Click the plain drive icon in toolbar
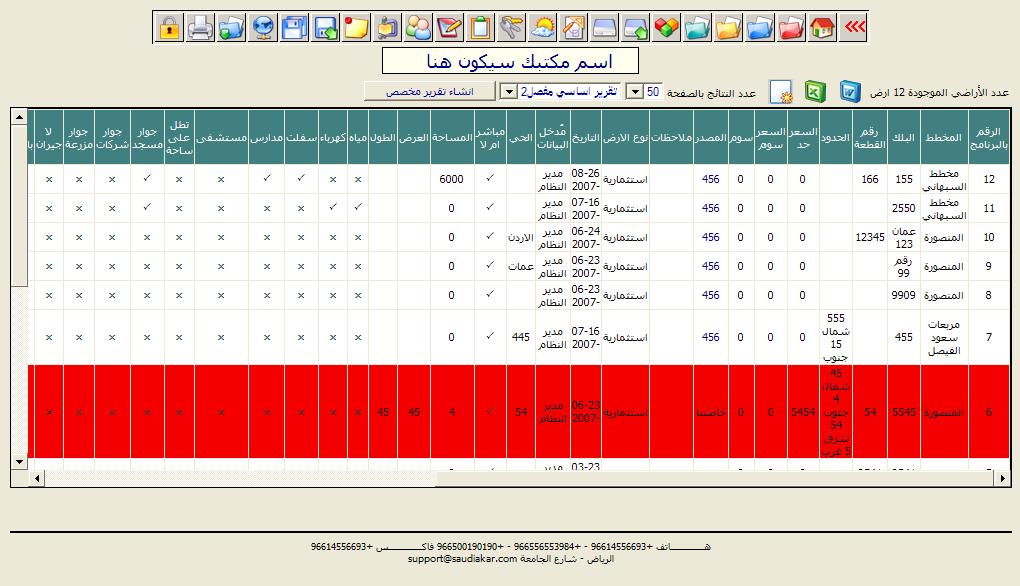This screenshot has height=586, width=1020. pyautogui.click(x=605, y=28)
